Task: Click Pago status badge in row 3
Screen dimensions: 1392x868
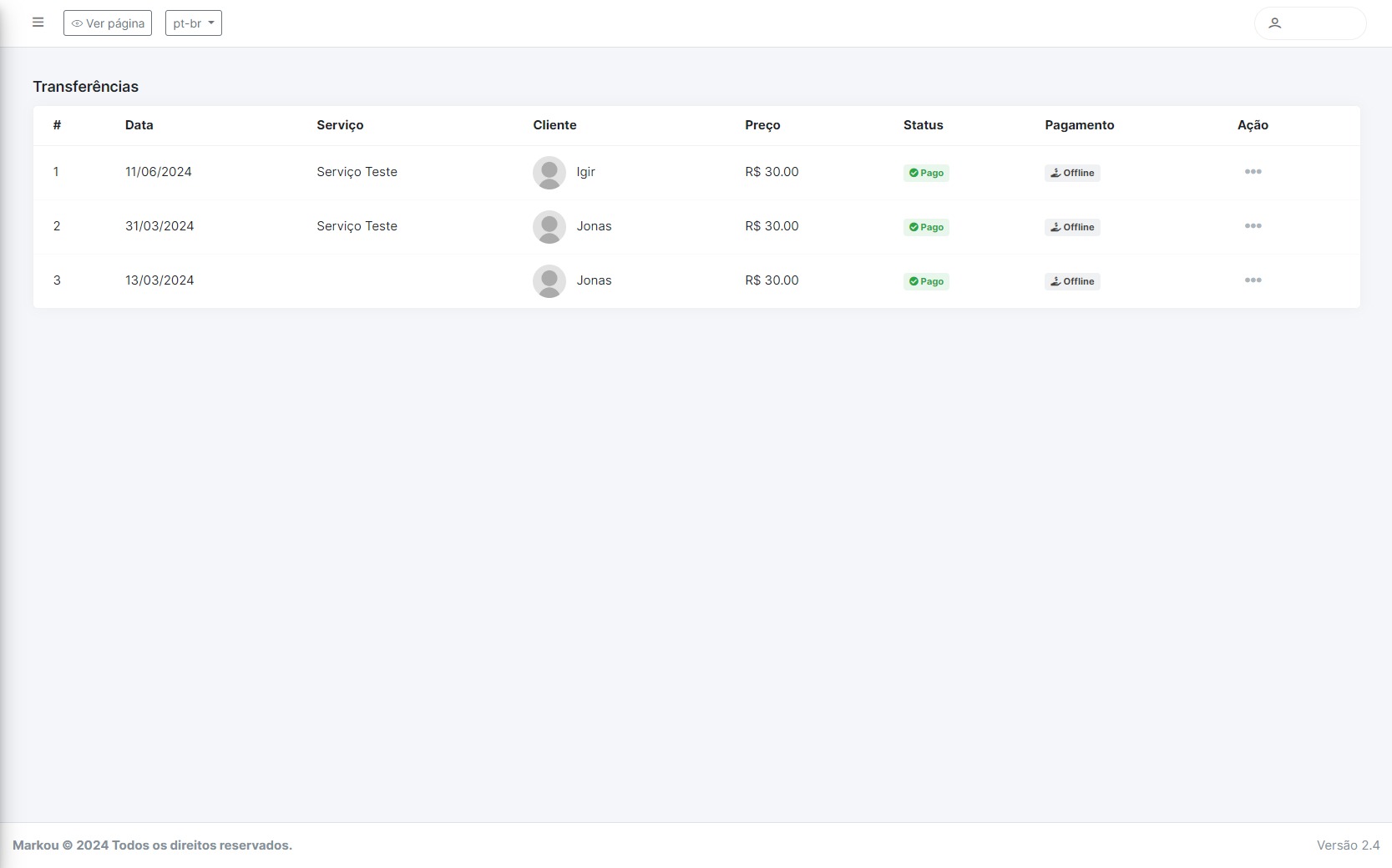Action: [x=926, y=281]
